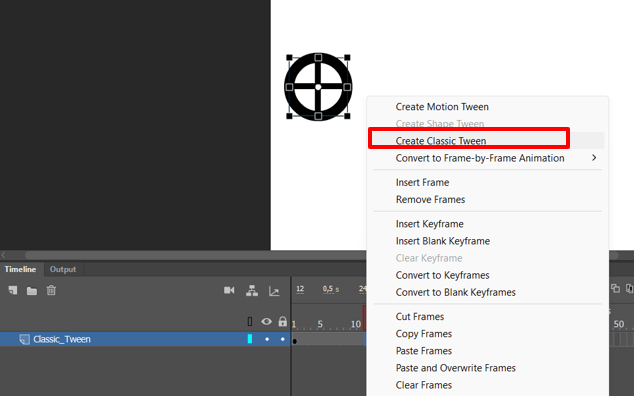The image size is (634, 396).
Task: Choose Convert to Keyframes
Action: [442, 275]
